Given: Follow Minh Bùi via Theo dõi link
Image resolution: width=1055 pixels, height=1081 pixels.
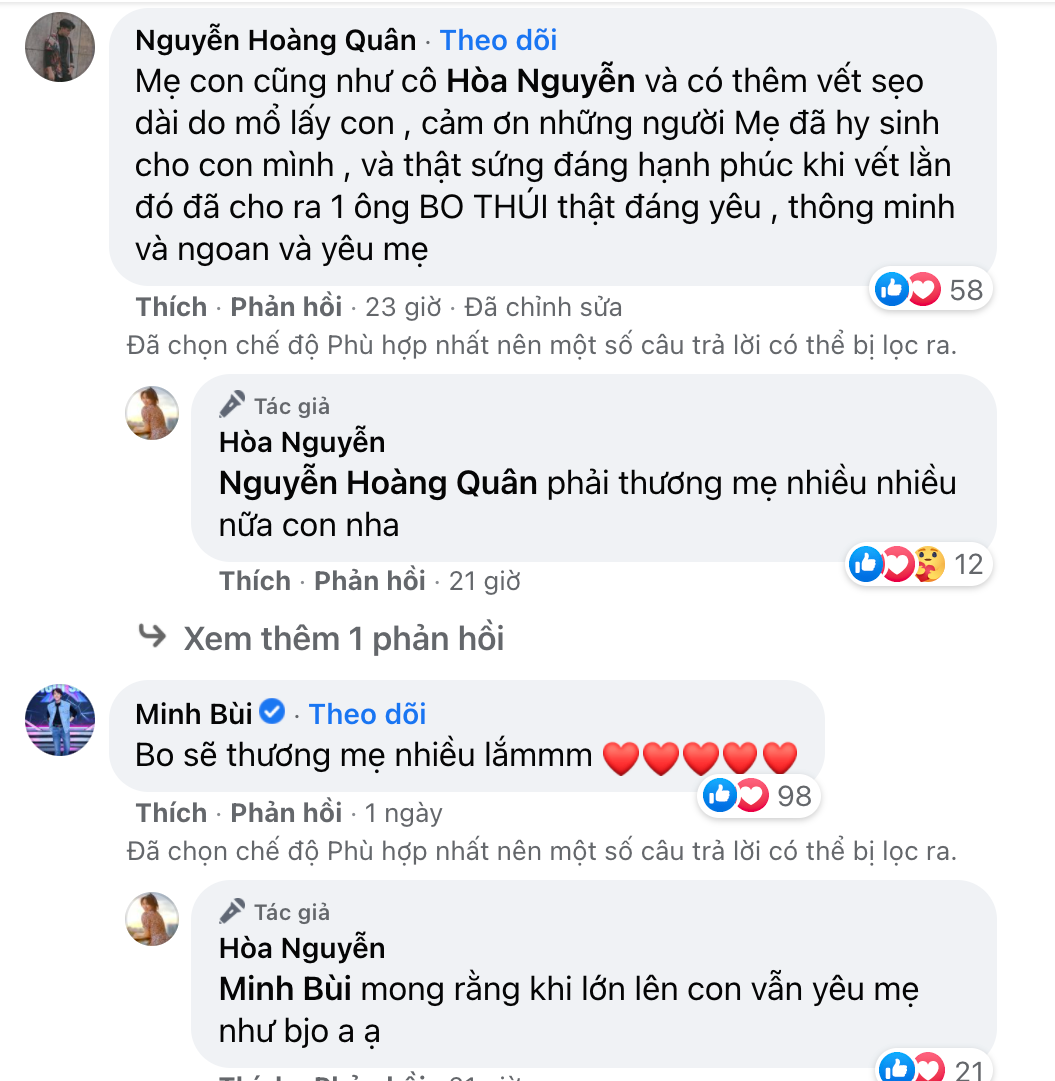Looking at the screenshot, I should coord(366,713).
